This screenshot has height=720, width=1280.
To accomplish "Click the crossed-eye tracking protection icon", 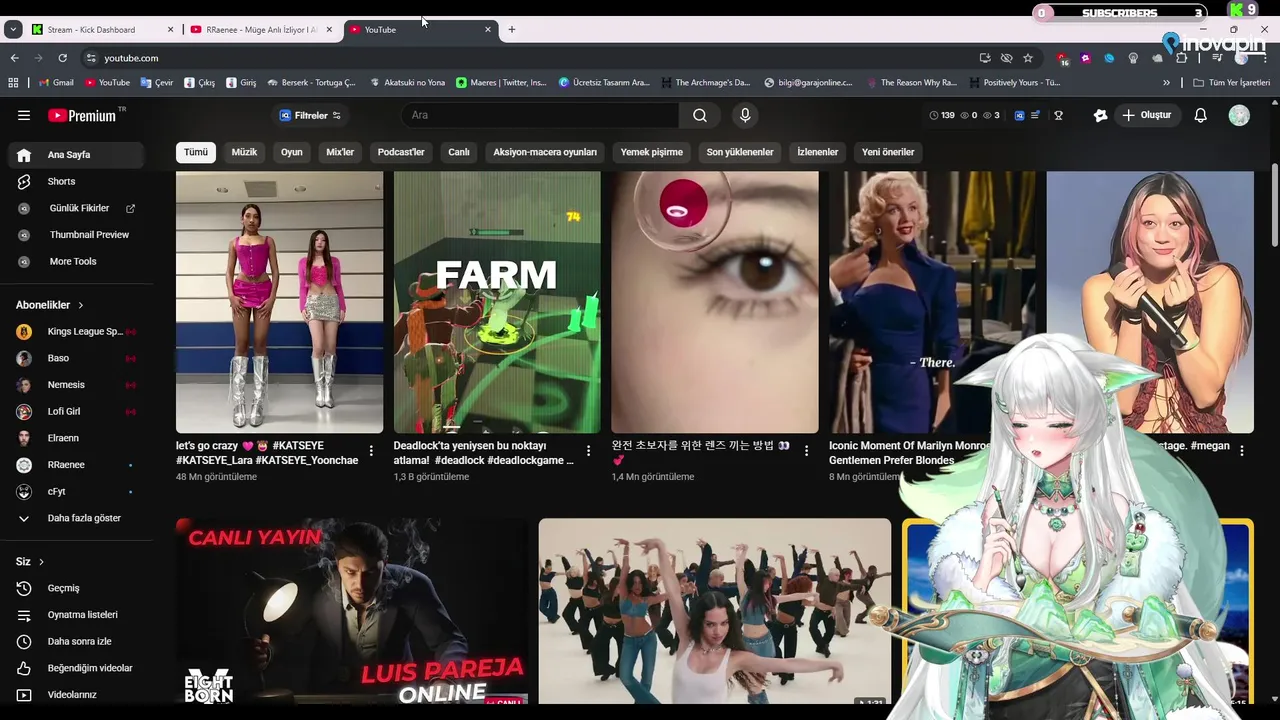I will (1006, 58).
